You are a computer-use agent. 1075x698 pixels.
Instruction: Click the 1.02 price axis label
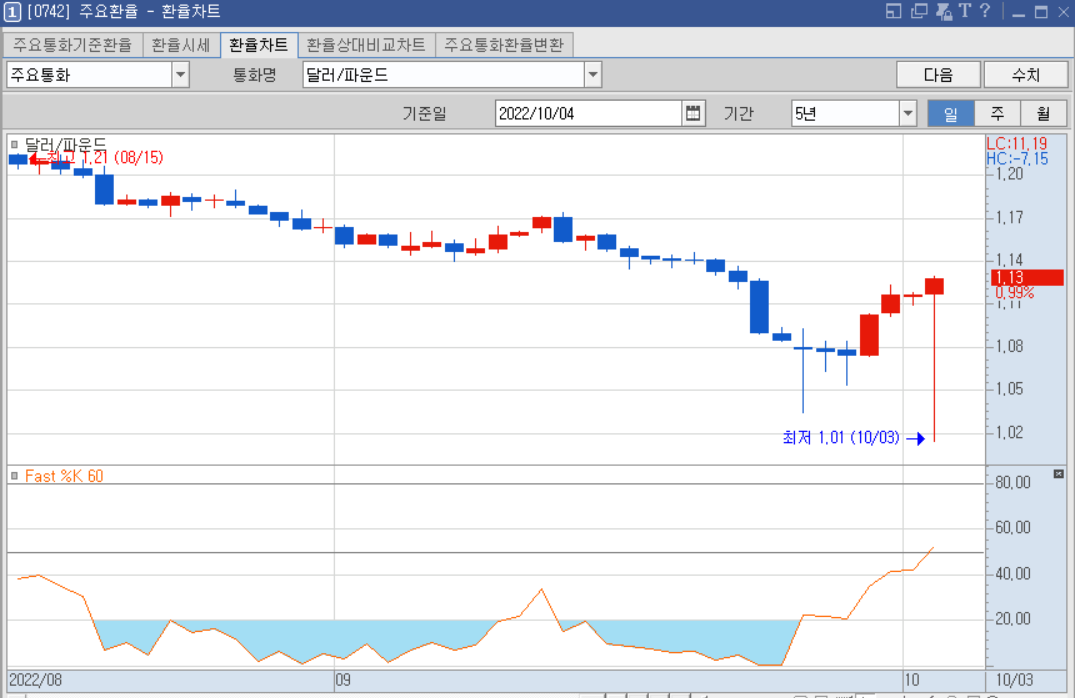pyautogui.click(x=1009, y=433)
